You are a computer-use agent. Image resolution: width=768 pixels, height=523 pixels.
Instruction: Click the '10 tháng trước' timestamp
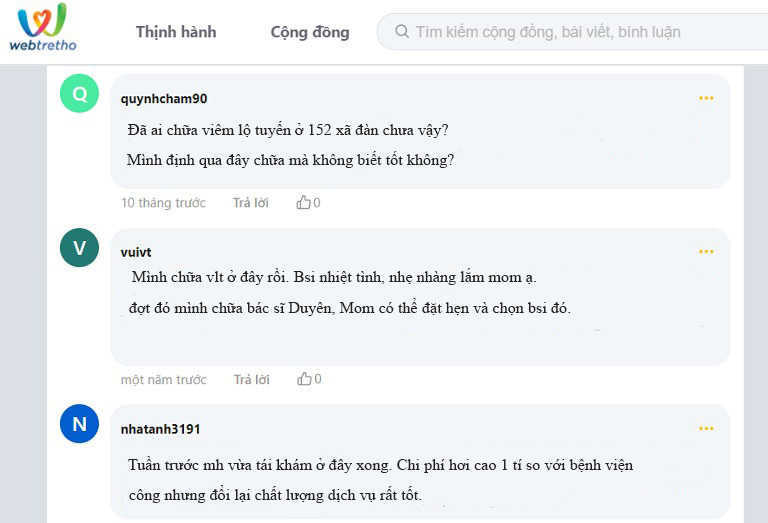pyautogui.click(x=163, y=203)
